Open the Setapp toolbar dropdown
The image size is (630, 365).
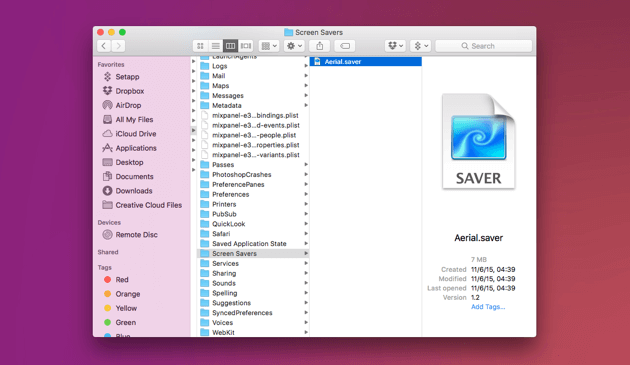pos(421,46)
